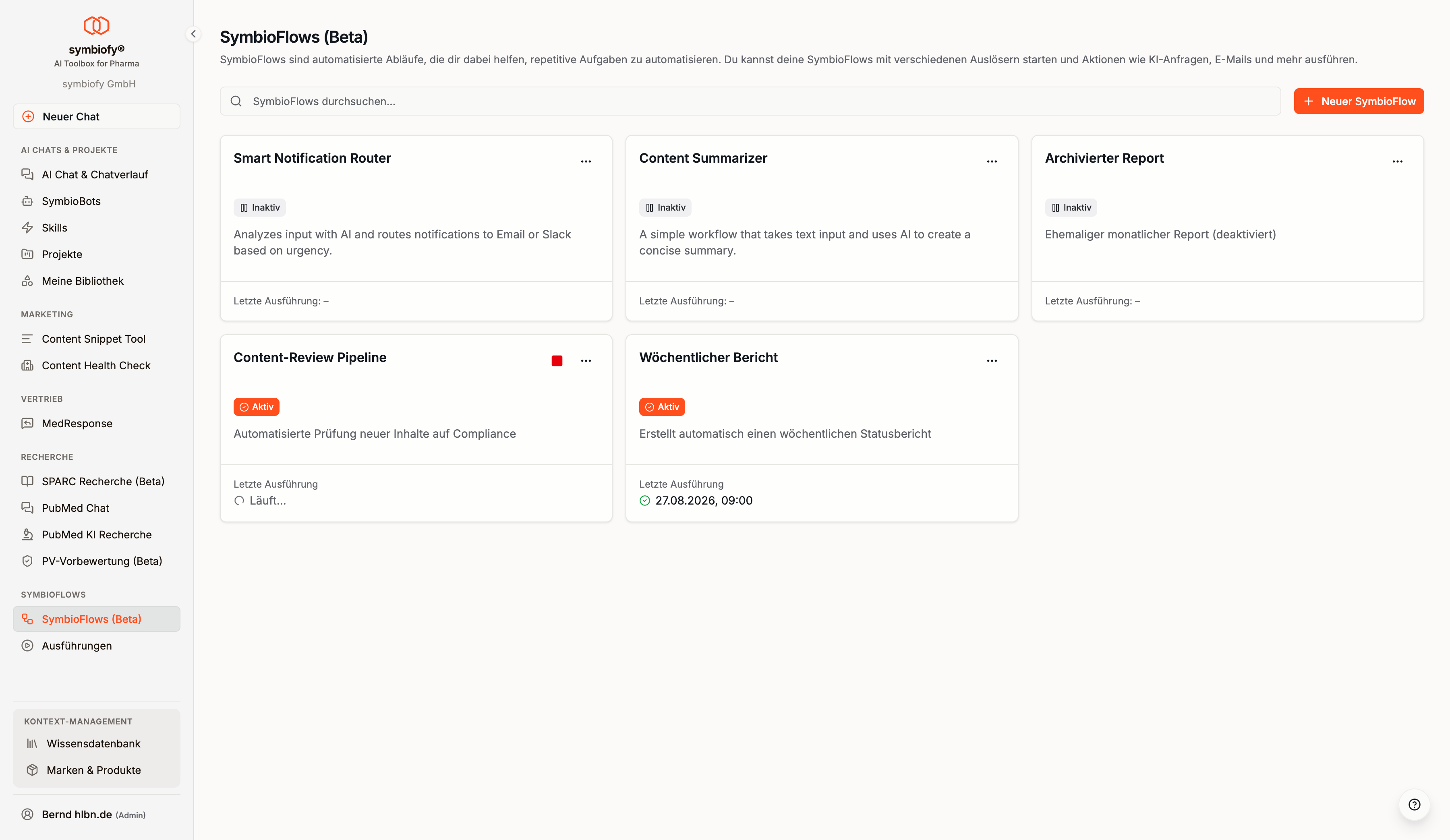Click the PV-Vorbewertung shield icon
This screenshot has width=1450, height=840.
point(27,561)
